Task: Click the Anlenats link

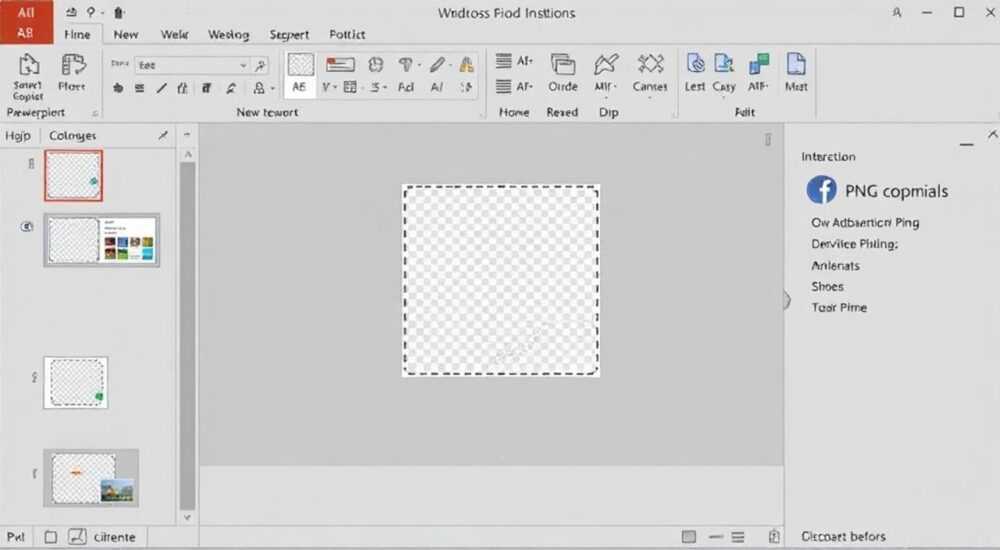Action: point(835,265)
